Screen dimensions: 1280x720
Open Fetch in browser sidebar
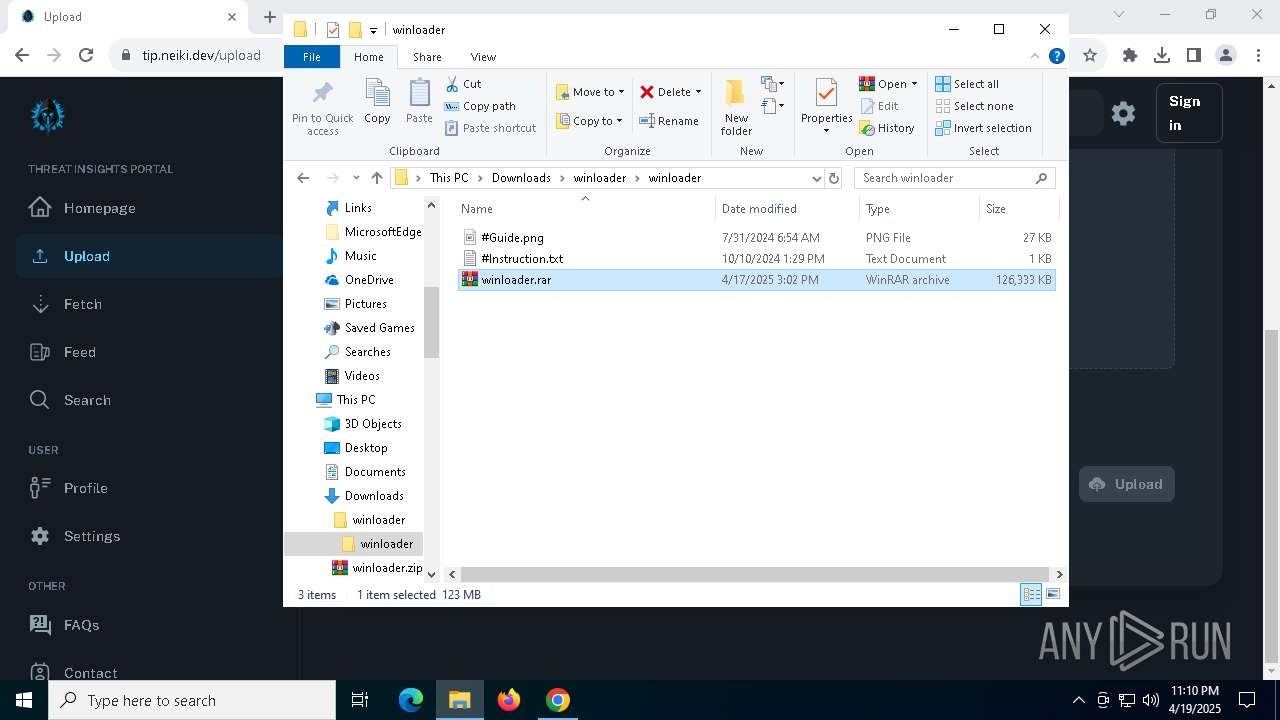[67, 304]
